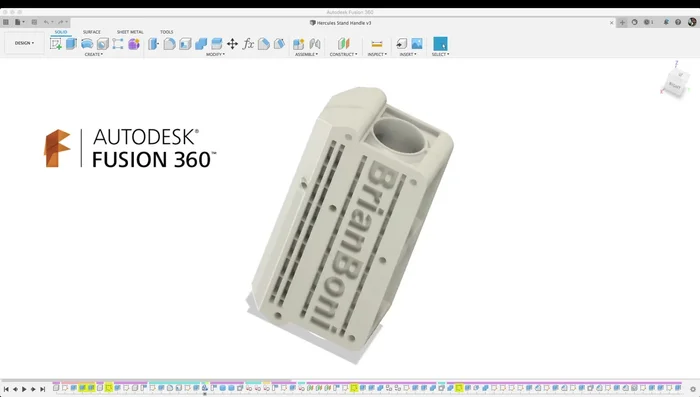Image resolution: width=700 pixels, height=397 pixels.
Task: Click the New Component icon
Action: [298, 44]
